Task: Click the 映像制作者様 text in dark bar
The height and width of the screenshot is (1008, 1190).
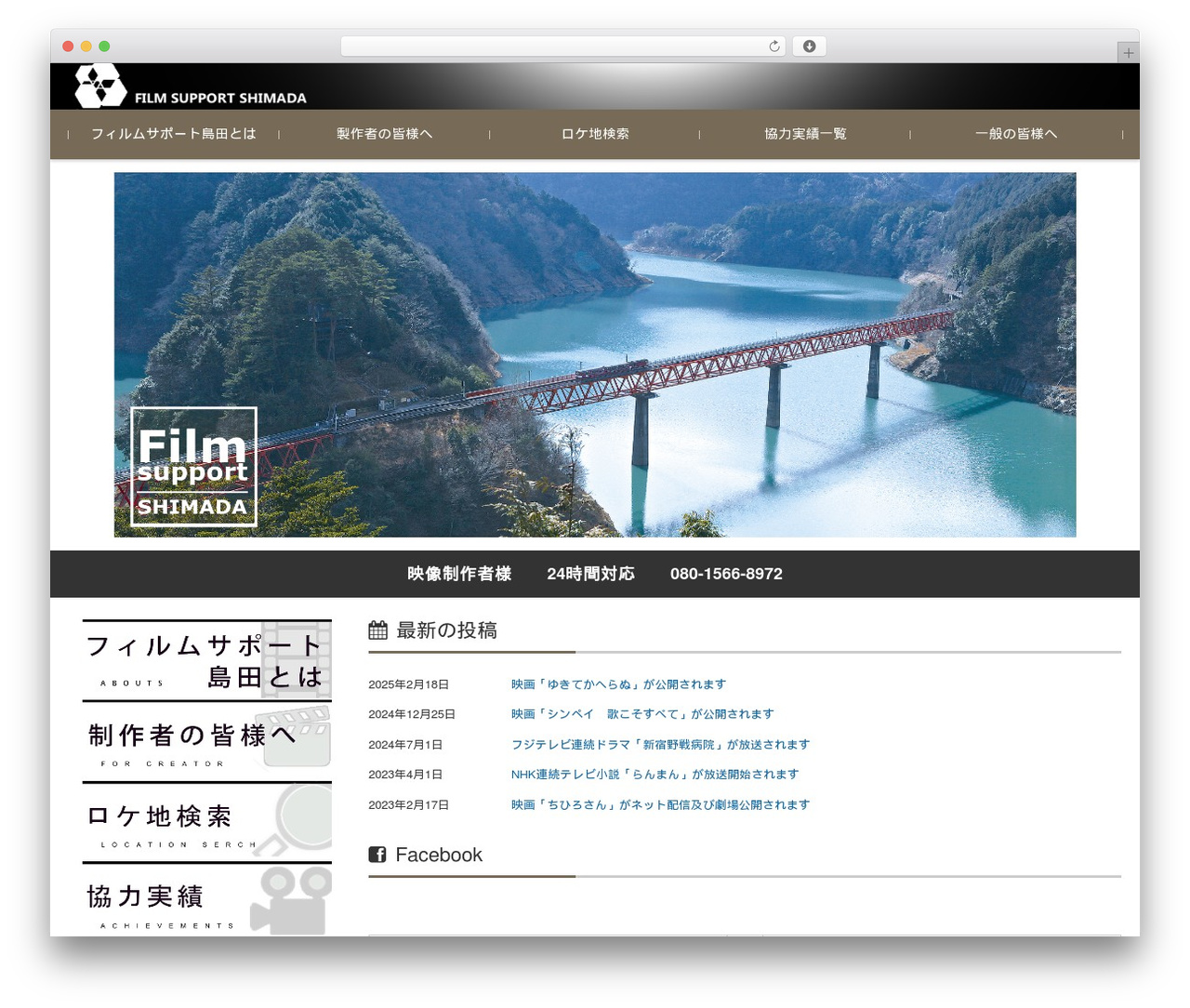Action: pos(459,574)
